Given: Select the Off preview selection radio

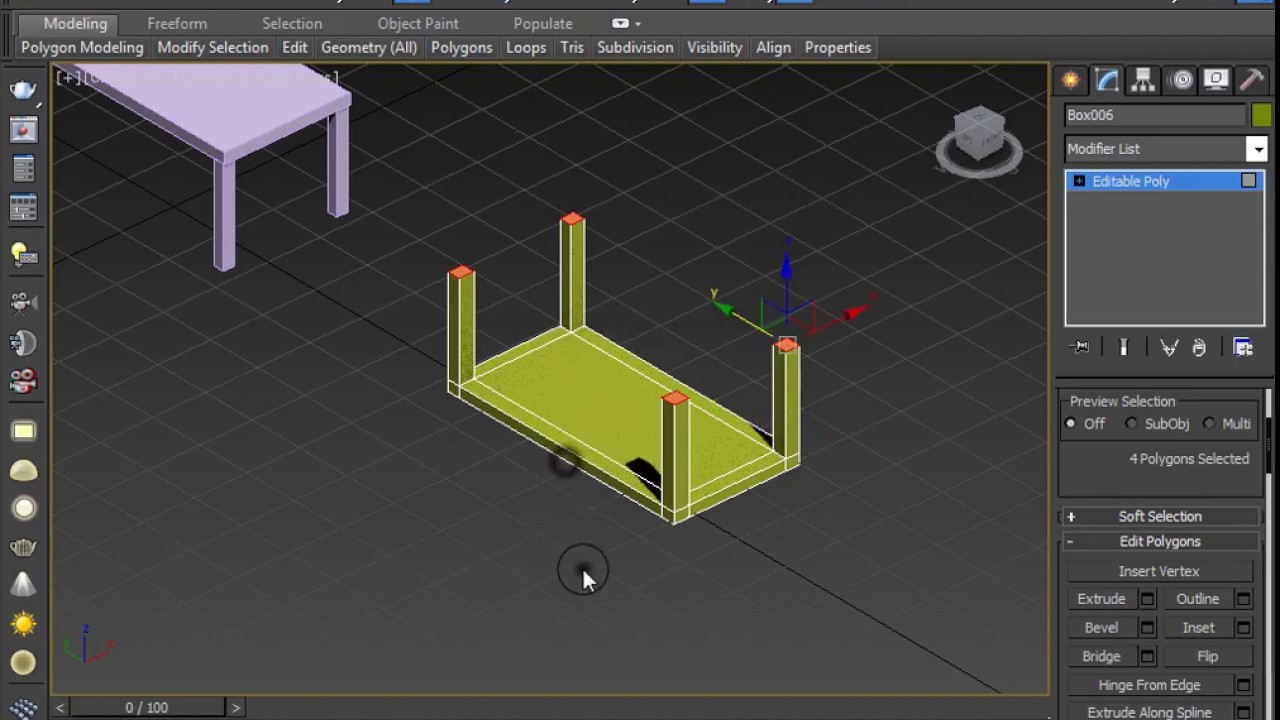Looking at the screenshot, I should [x=1071, y=424].
